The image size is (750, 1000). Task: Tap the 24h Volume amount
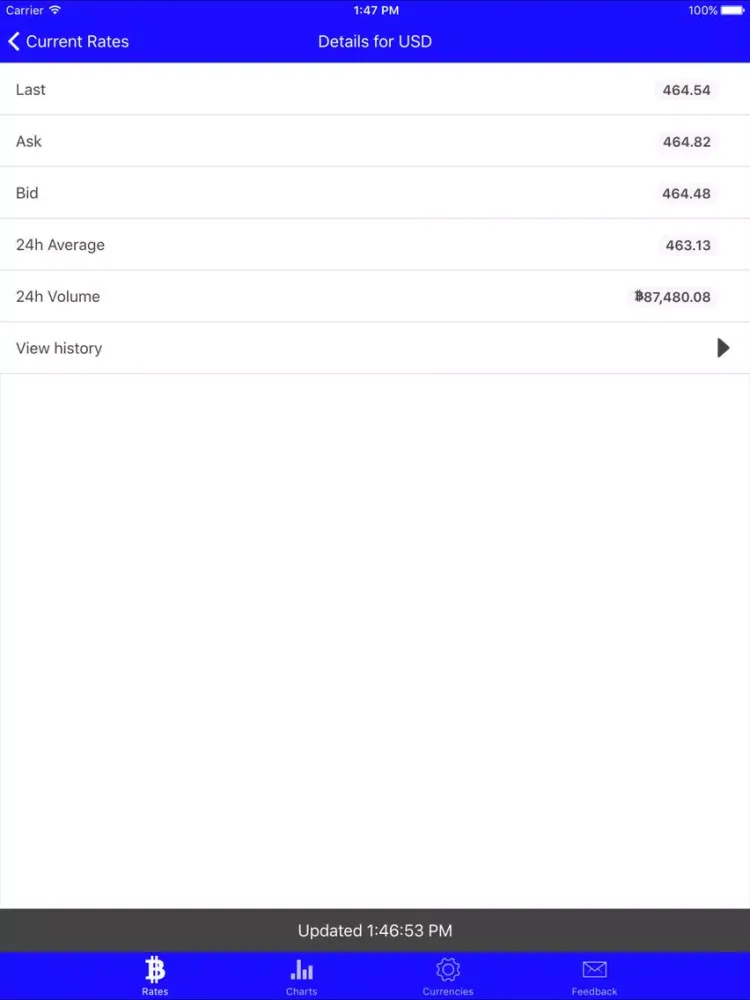(672, 297)
